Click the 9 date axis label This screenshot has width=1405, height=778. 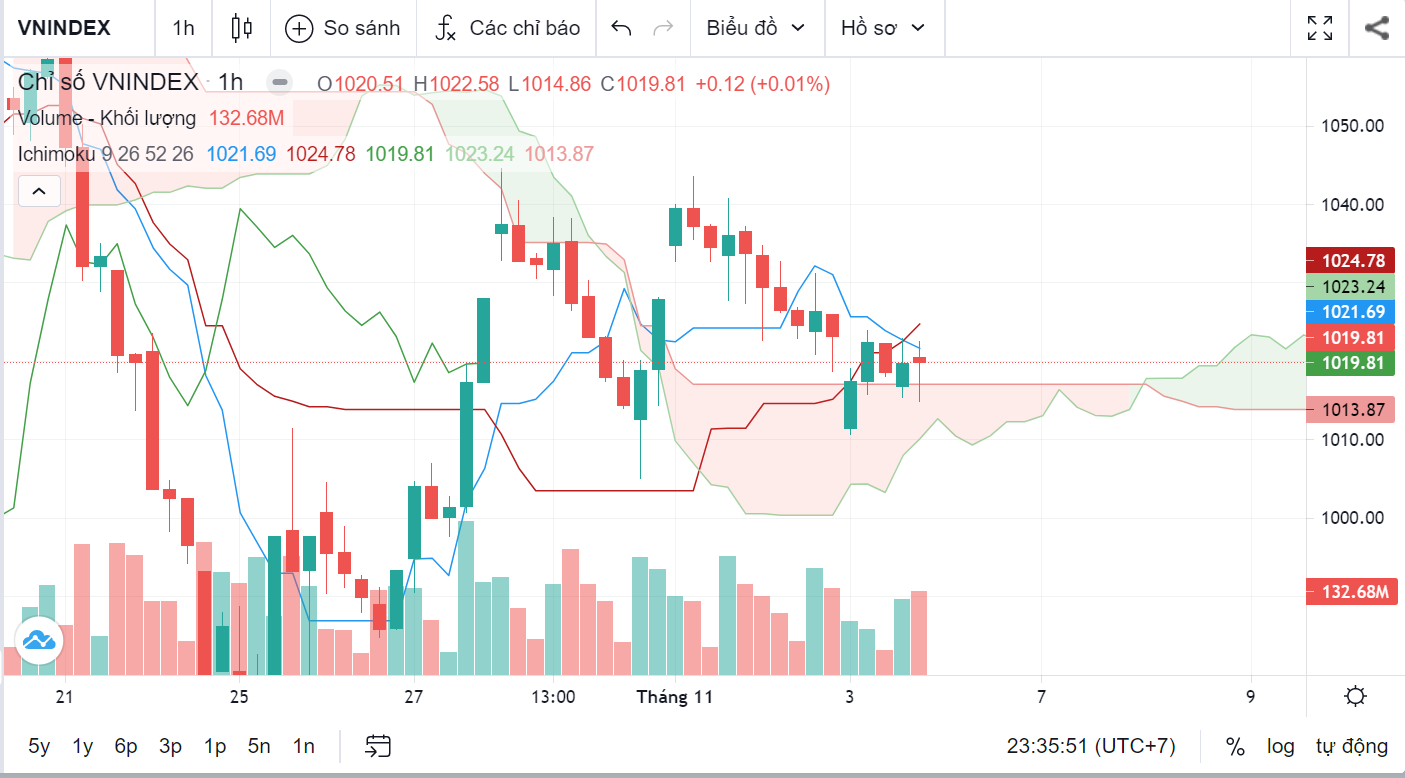click(x=1251, y=697)
